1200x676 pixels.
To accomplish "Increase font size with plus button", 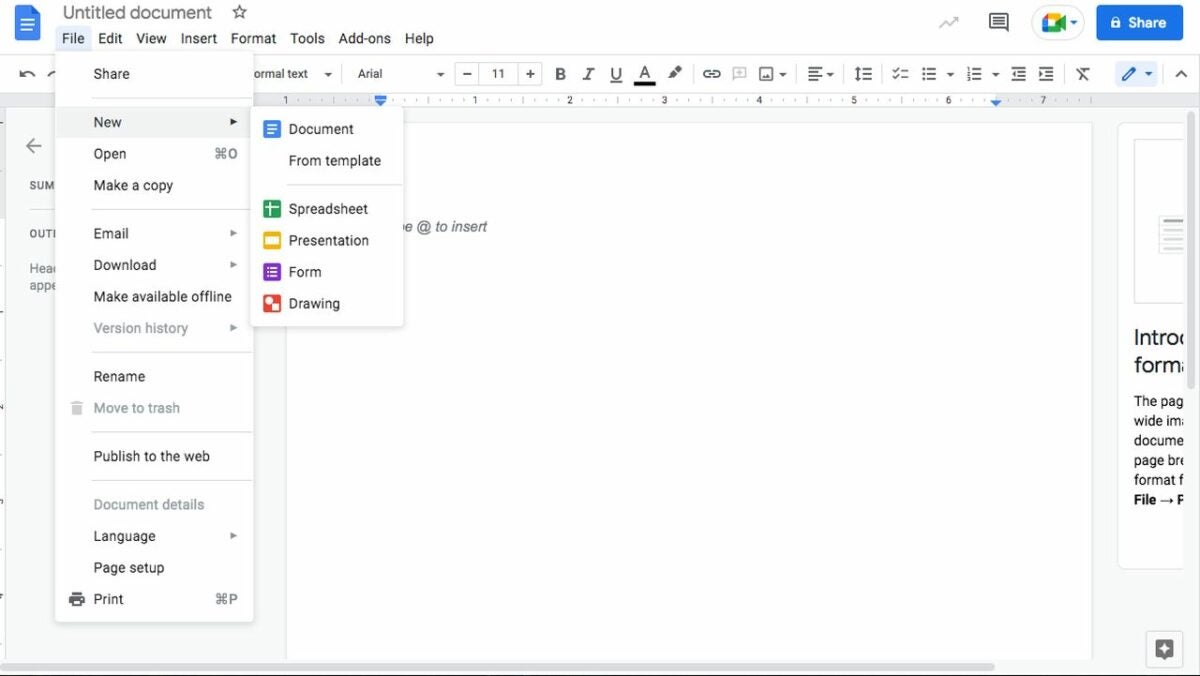I will pos(530,74).
